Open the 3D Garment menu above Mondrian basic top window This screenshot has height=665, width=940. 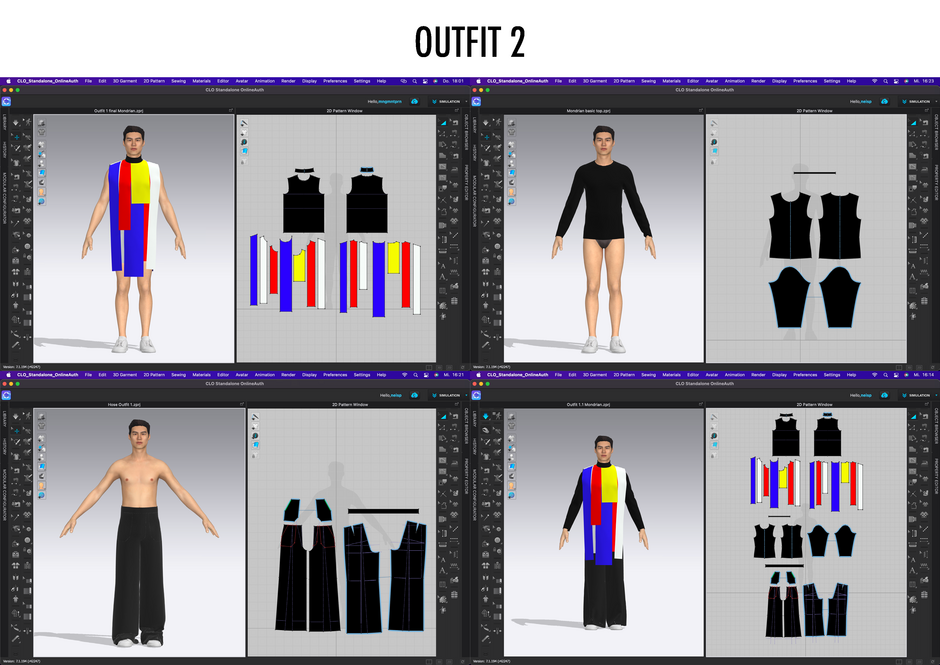pyautogui.click(x=595, y=81)
